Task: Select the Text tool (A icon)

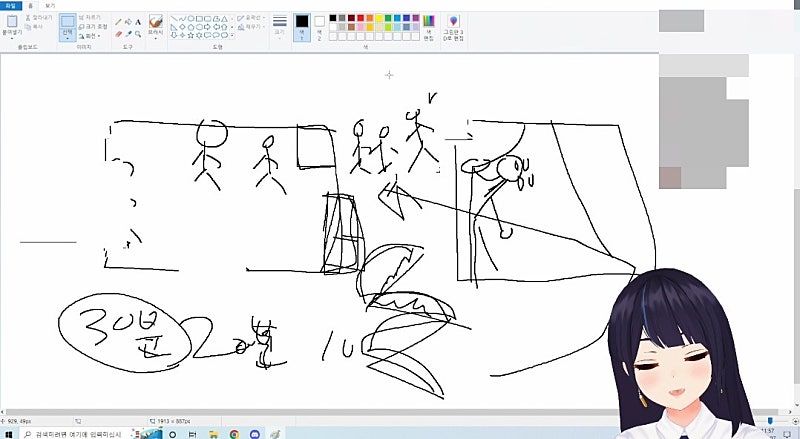Action: point(138,22)
